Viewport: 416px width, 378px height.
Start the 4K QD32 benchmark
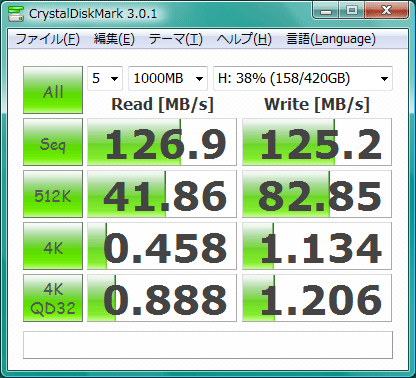tap(53, 298)
